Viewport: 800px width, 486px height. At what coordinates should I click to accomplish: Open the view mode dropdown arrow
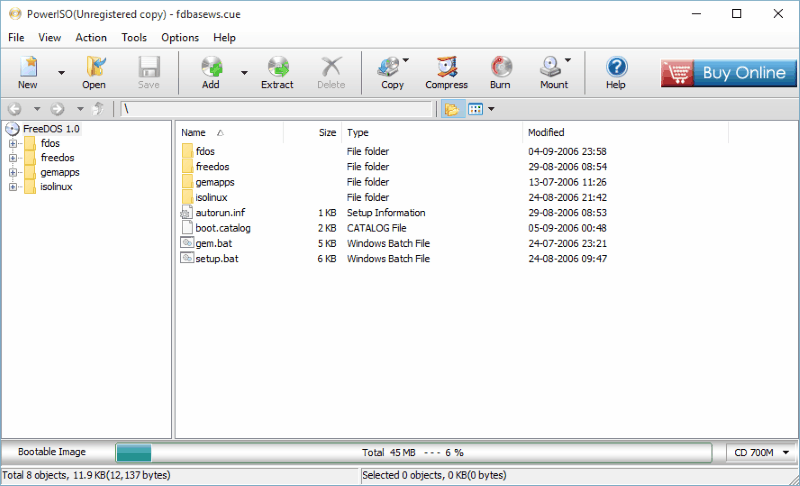pyautogui.click(x=491, y=109)
